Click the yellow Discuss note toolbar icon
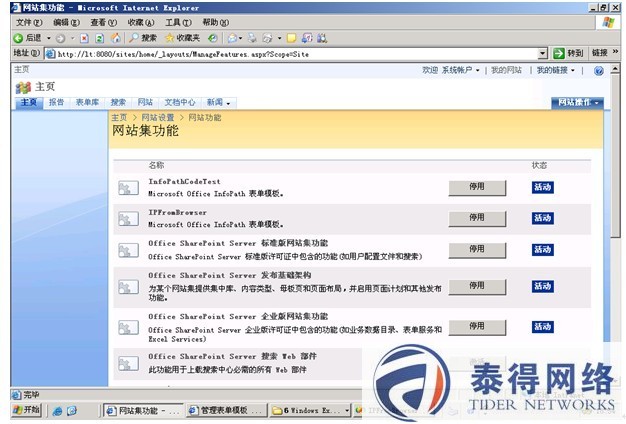Screen dimensions: 626x424 coord(292,38)
